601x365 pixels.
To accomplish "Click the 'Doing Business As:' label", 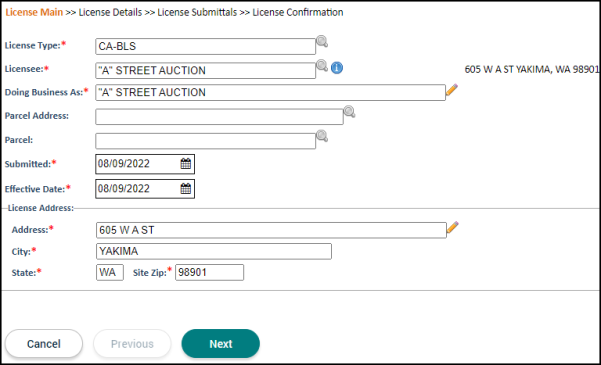I will (44, 92).
